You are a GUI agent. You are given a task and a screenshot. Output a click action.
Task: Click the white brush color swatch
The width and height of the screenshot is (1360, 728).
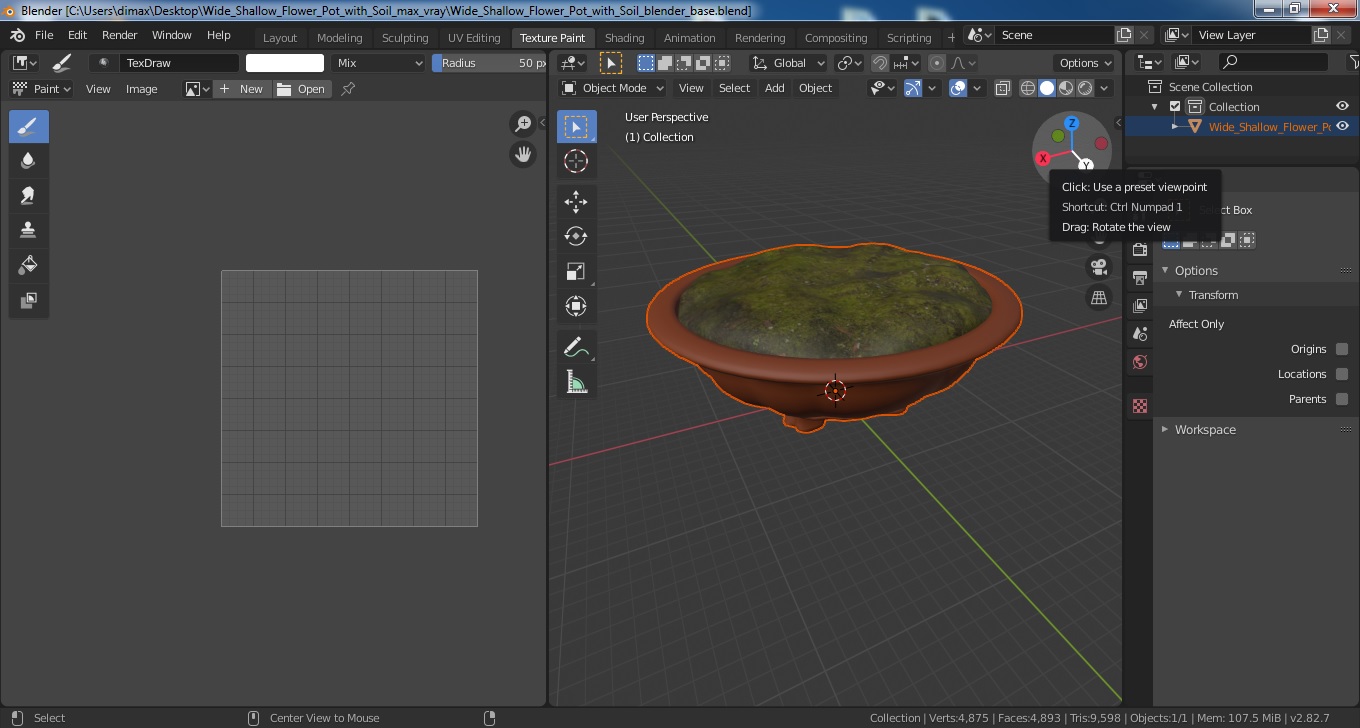[285, 63]
